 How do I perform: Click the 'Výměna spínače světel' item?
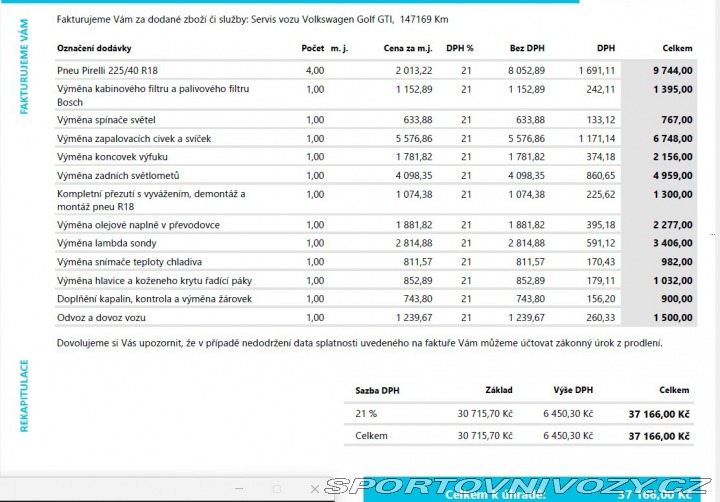point(106,120)
